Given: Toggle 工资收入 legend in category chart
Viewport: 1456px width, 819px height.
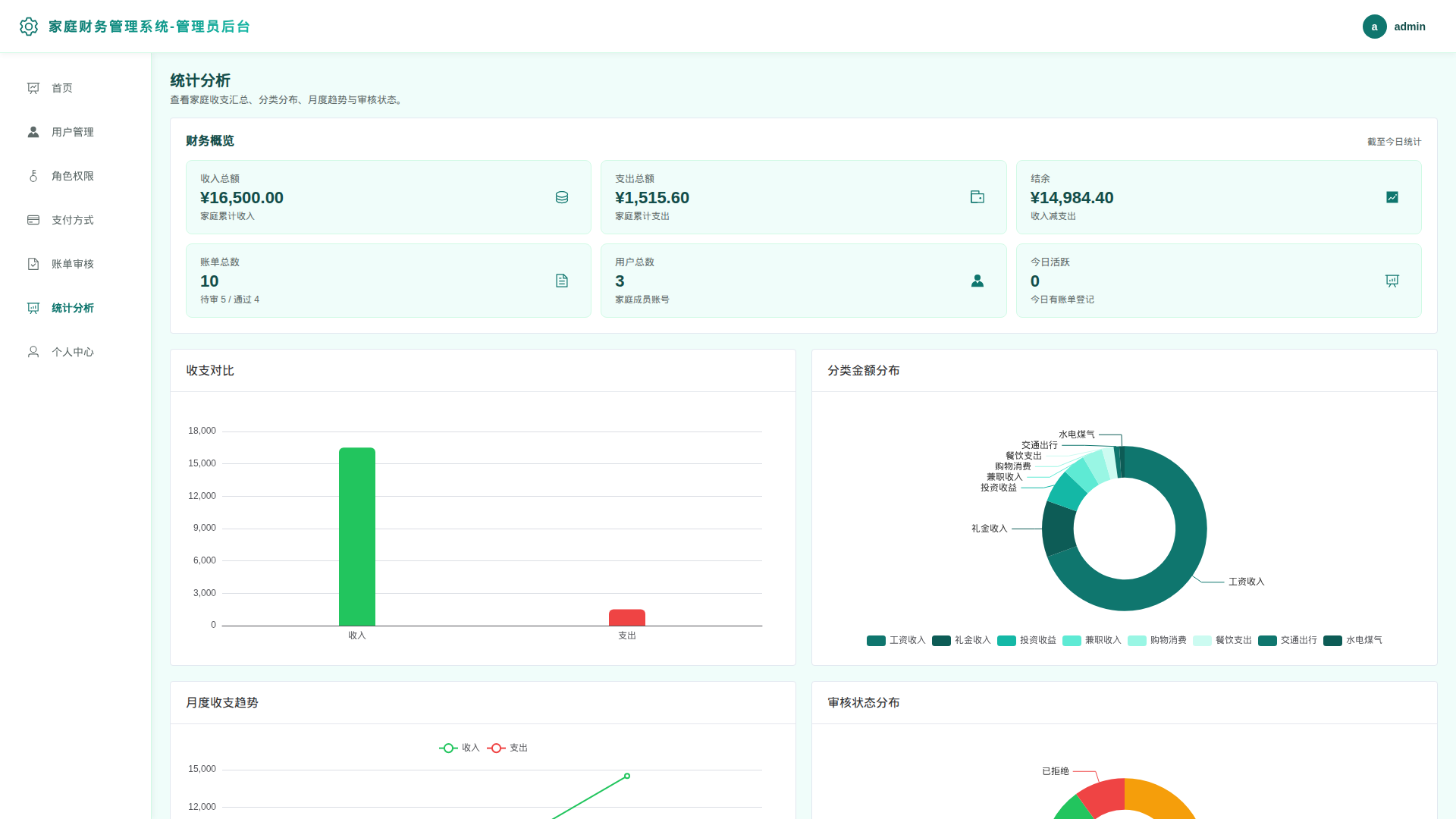Looking at the screenshot, I should [896, 641].
